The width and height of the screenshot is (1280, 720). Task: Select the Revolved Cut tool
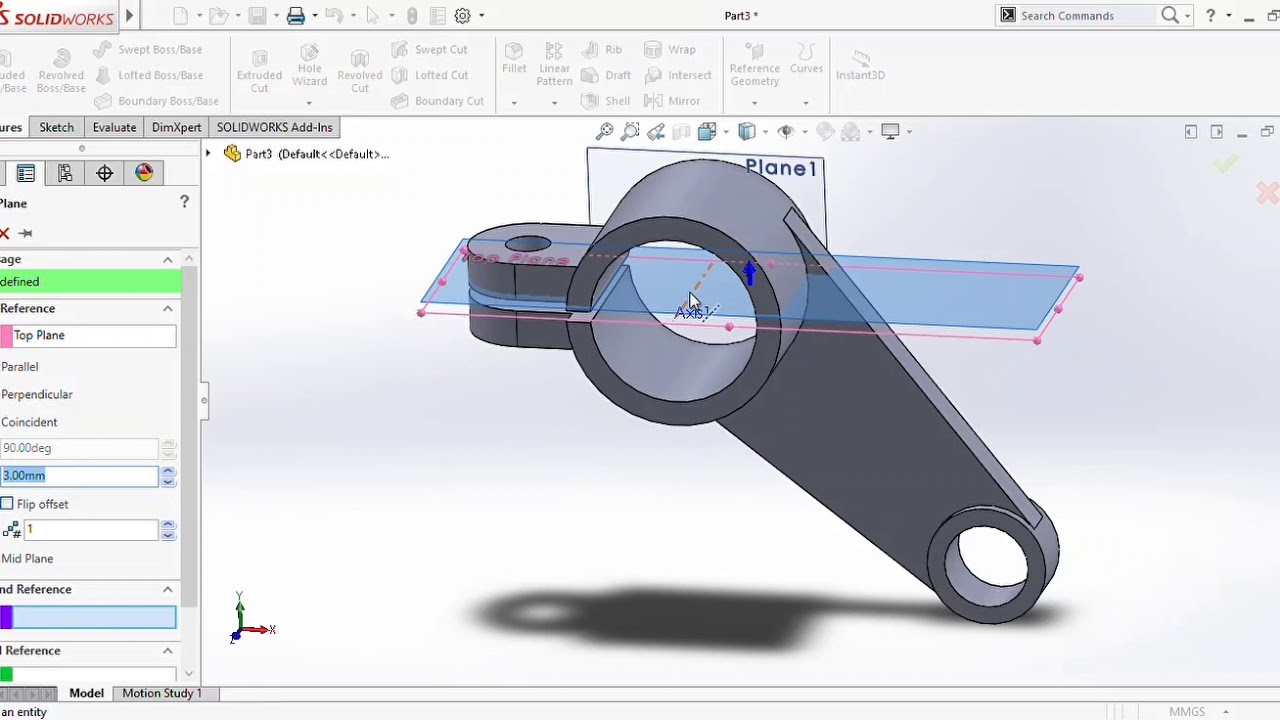click(x=360, y=70)
